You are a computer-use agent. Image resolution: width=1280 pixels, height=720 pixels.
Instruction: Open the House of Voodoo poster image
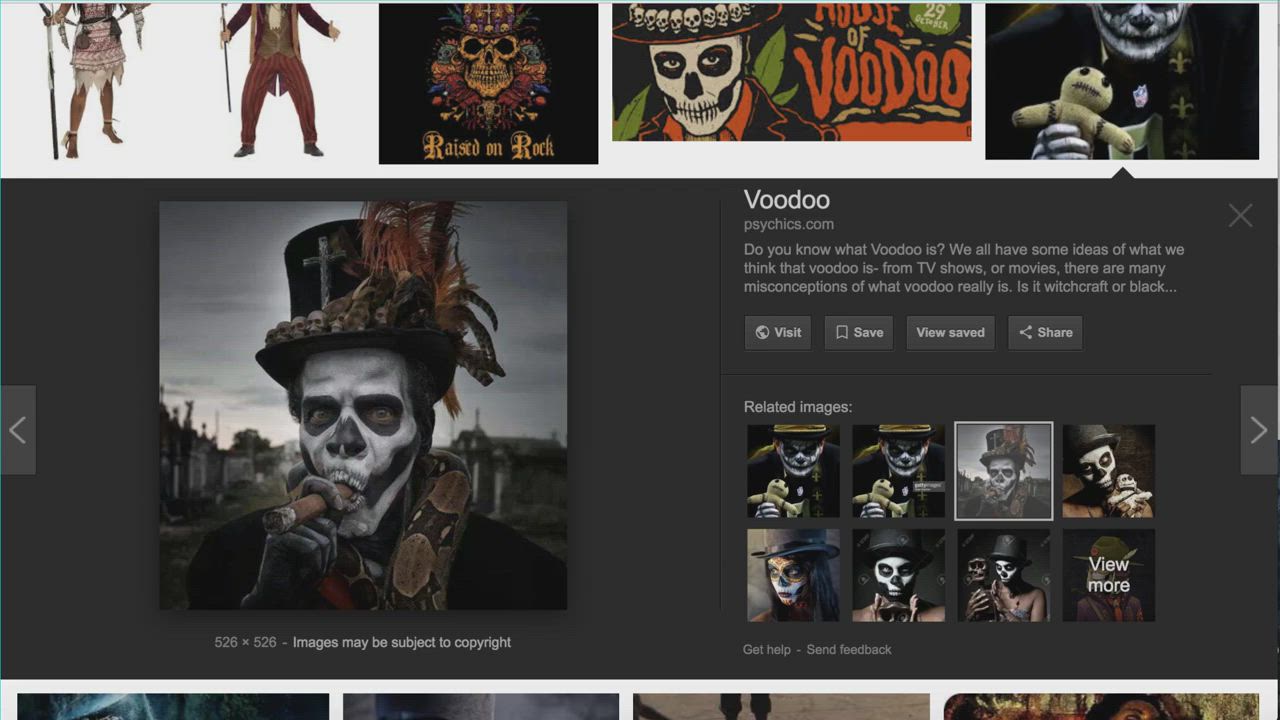click(791, 72)
